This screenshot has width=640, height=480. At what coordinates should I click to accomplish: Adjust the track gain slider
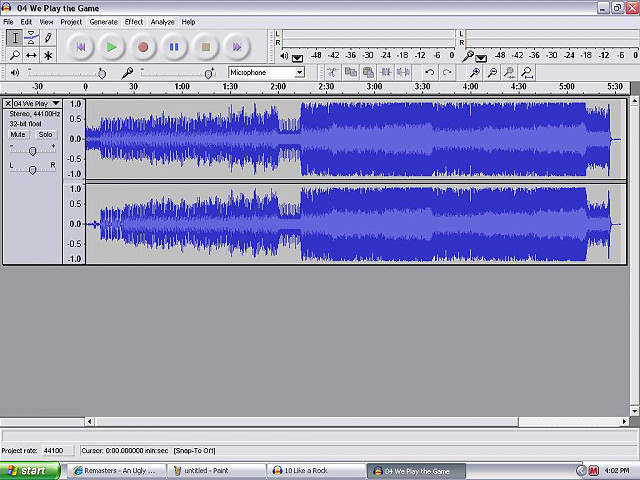(x=32, y=151)
